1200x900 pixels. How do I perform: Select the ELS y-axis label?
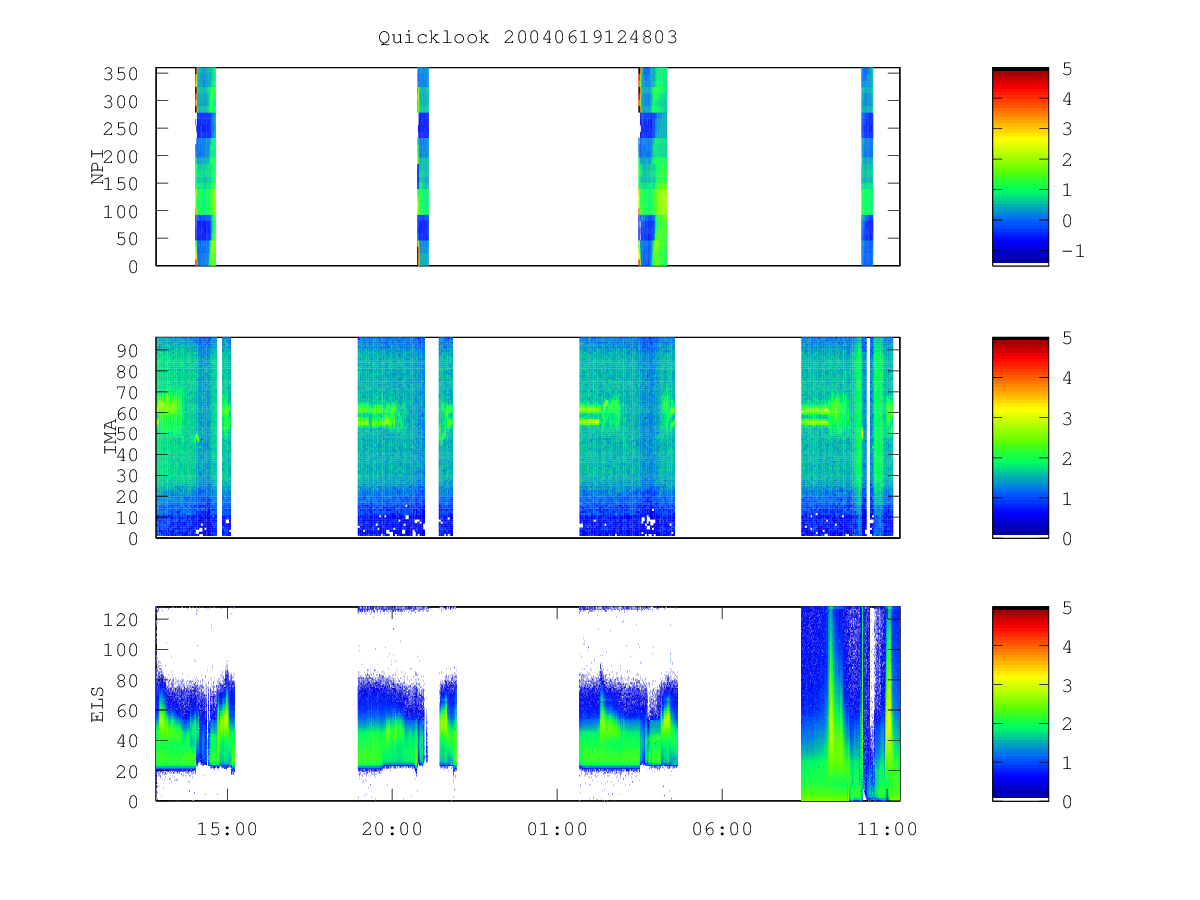pyautogui.click(x=99, y=704)
